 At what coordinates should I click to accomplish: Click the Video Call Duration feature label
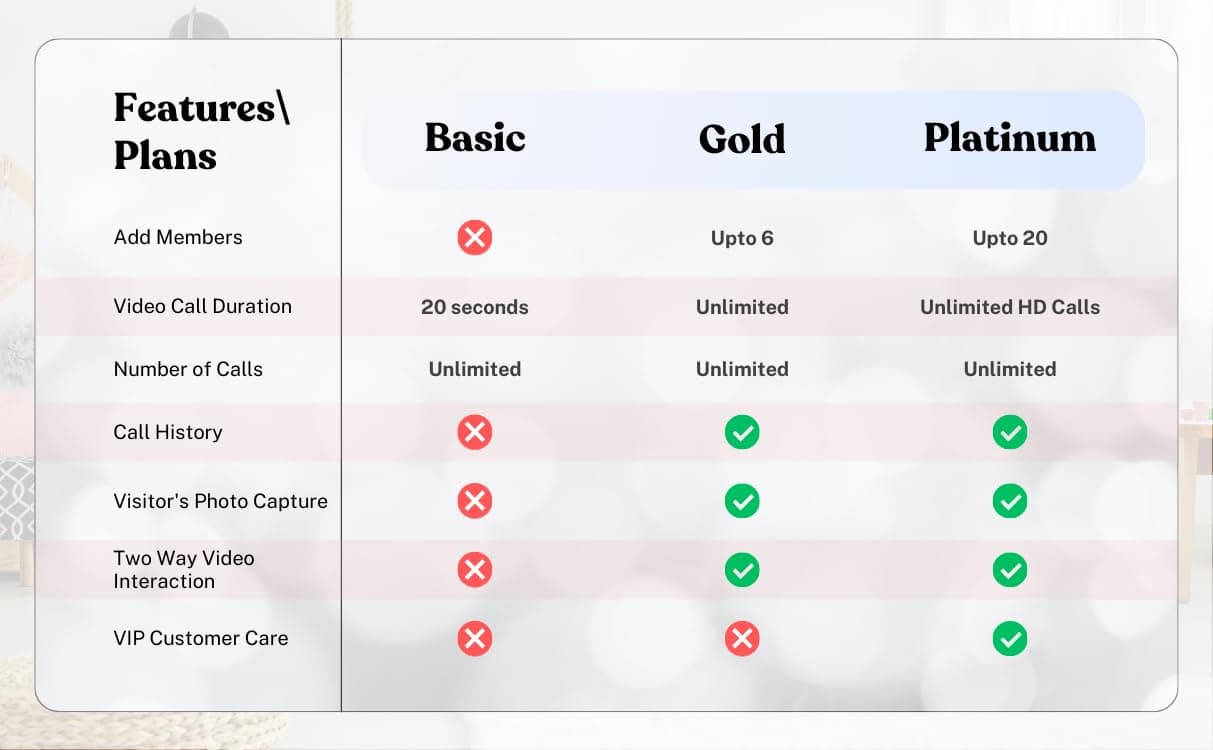point(203,307)
